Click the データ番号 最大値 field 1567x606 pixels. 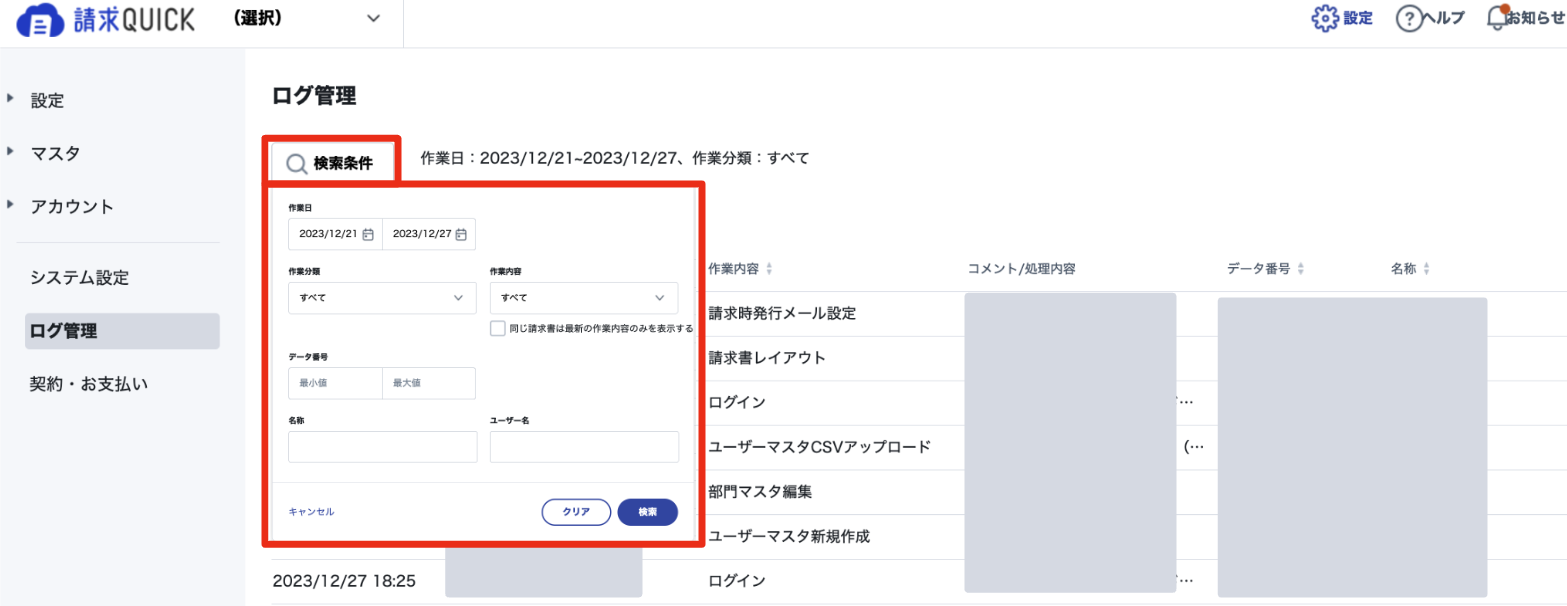429,383
